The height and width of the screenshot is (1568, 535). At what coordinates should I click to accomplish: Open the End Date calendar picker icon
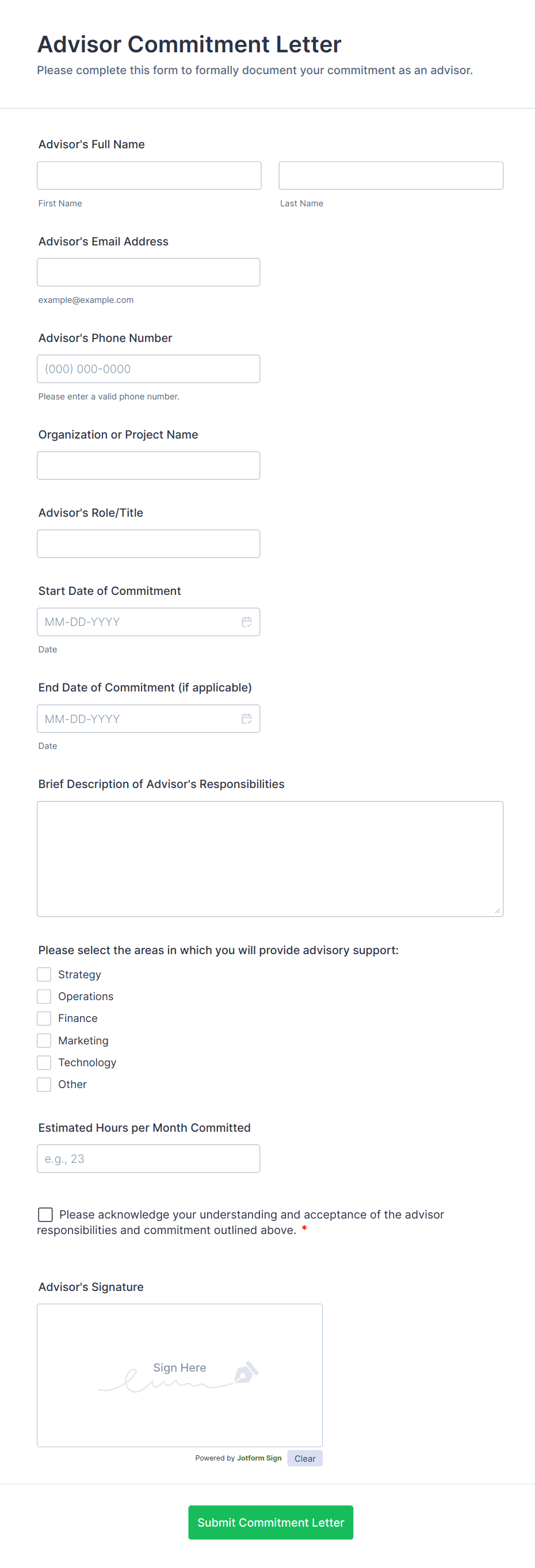247,718
